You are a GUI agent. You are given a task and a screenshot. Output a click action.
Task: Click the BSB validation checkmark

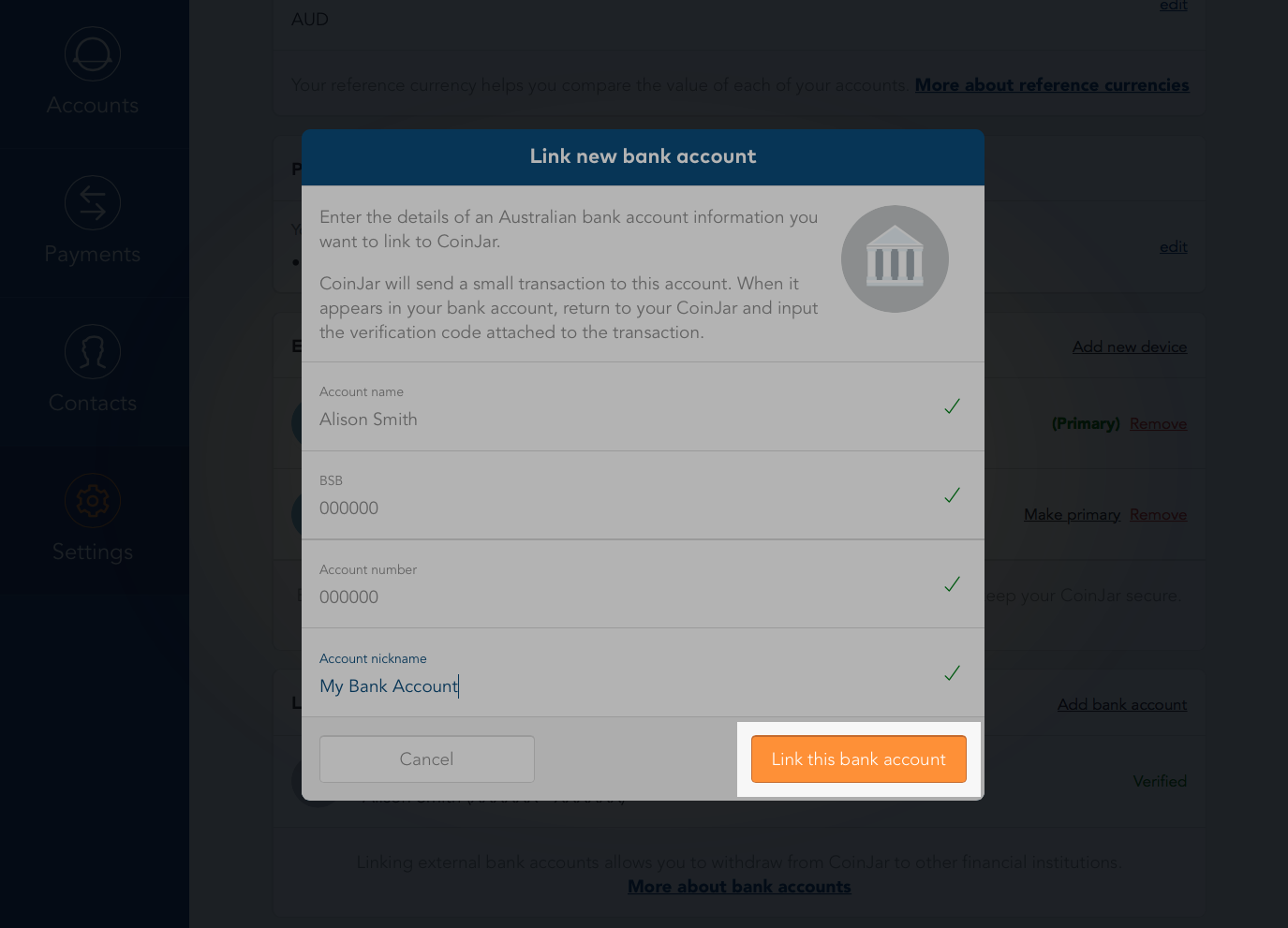click(x=952, y=495)
